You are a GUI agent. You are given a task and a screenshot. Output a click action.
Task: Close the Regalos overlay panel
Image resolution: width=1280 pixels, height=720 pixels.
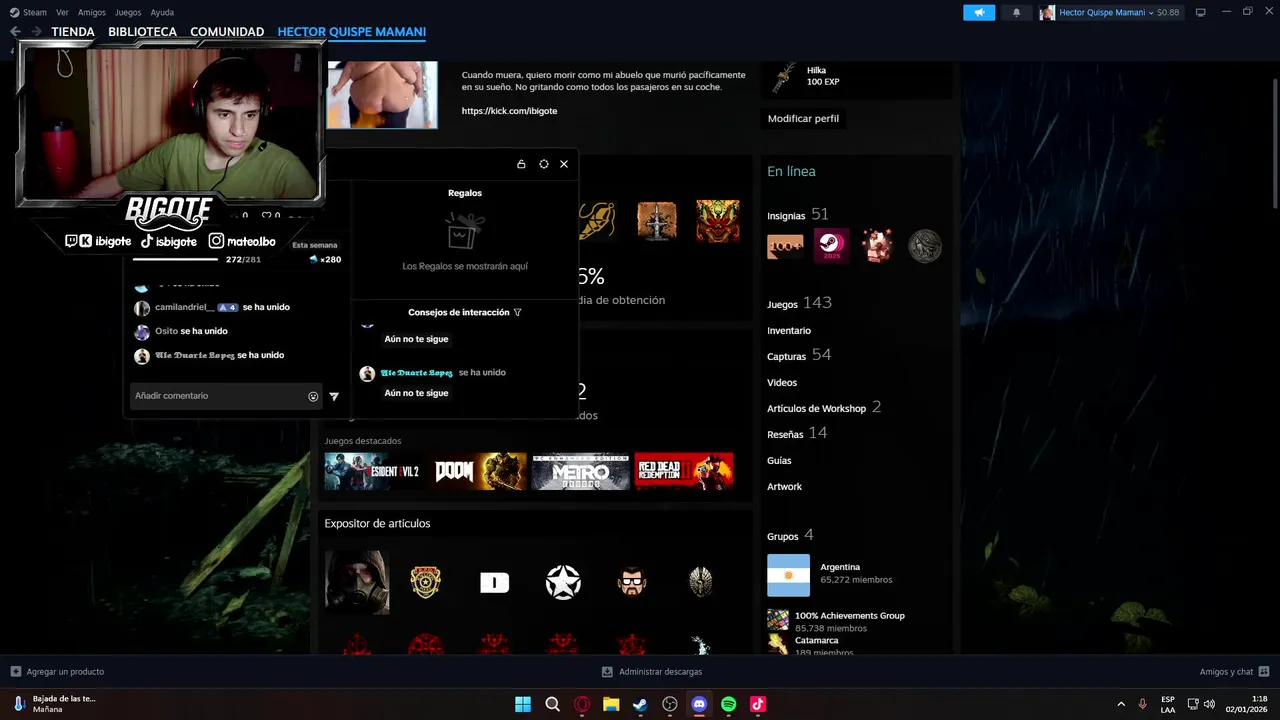pyautogui.click(x=564, y=164)
